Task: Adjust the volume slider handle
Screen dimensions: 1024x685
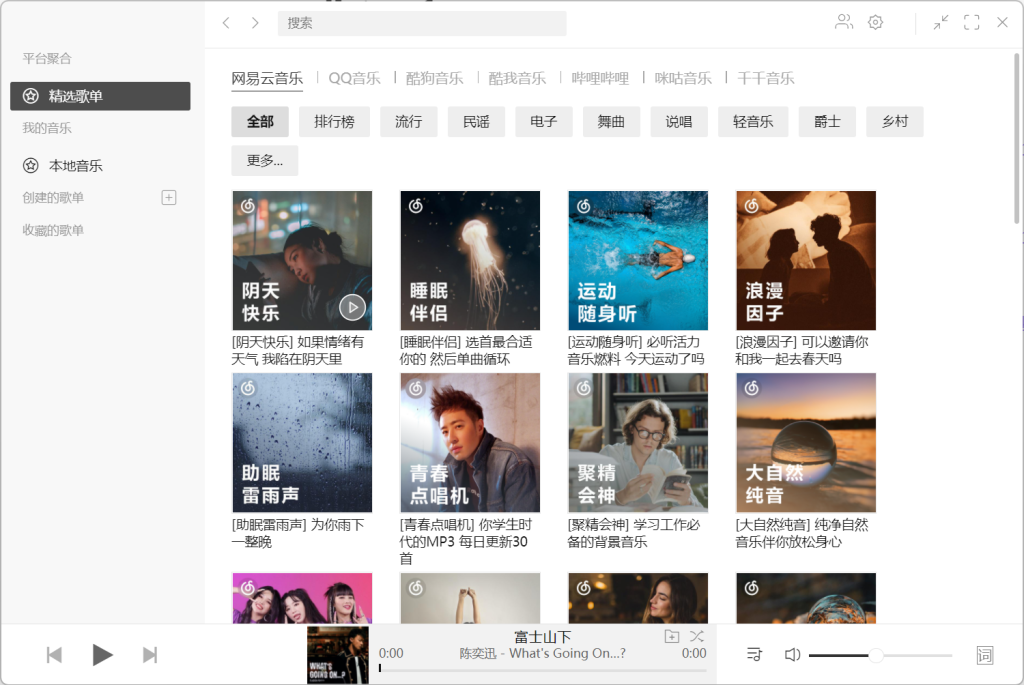Action: (x=876, y=655)
